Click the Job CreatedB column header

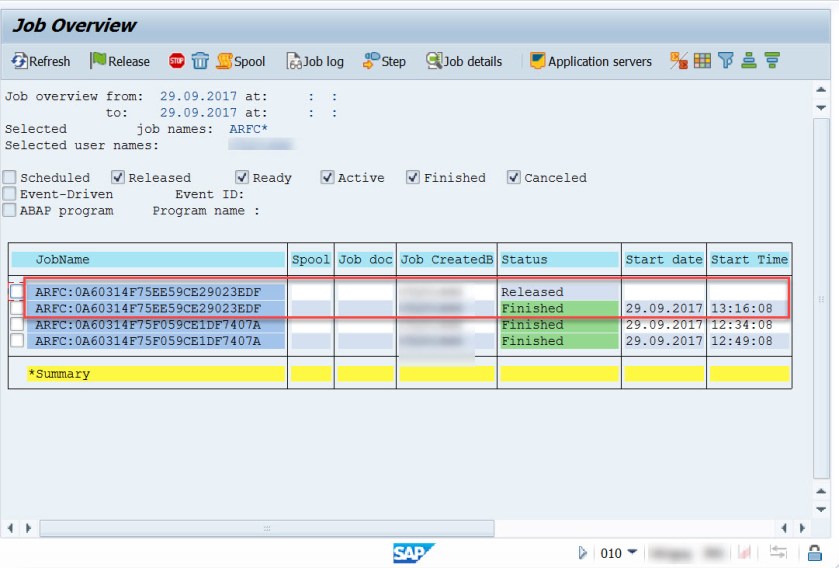click(x=447, y=259)
